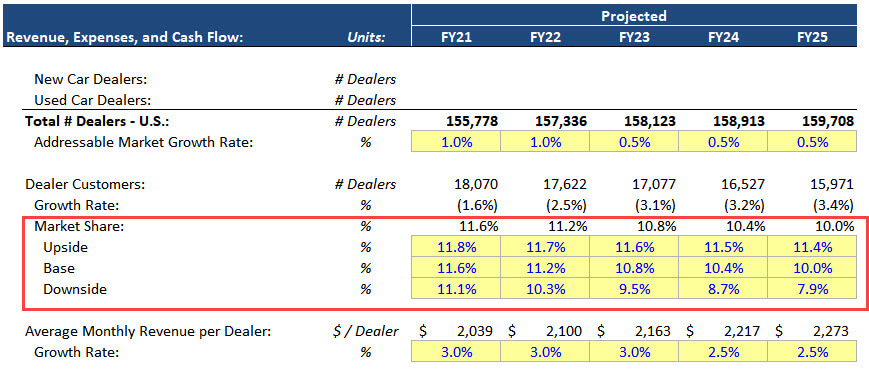
Task: Edit FY22 addressable market growth rate cell
Action: (545, 142)
